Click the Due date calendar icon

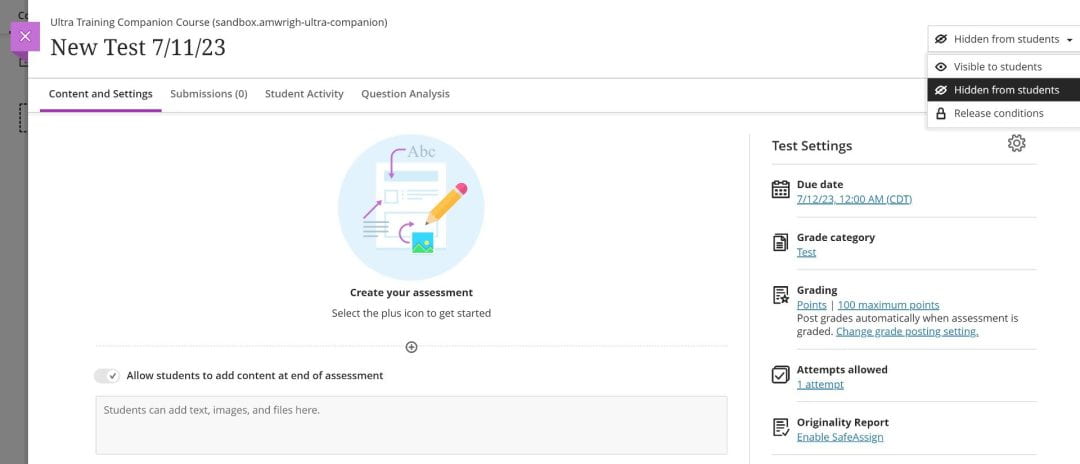[x=781, y=190]
